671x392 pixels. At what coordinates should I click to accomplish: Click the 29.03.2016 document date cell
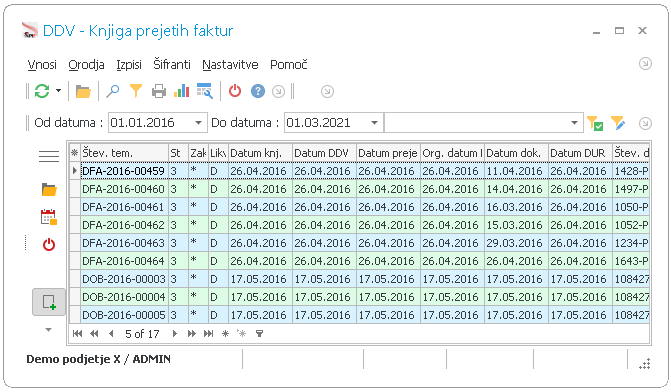pyautogui.click(x=516, y=243)
